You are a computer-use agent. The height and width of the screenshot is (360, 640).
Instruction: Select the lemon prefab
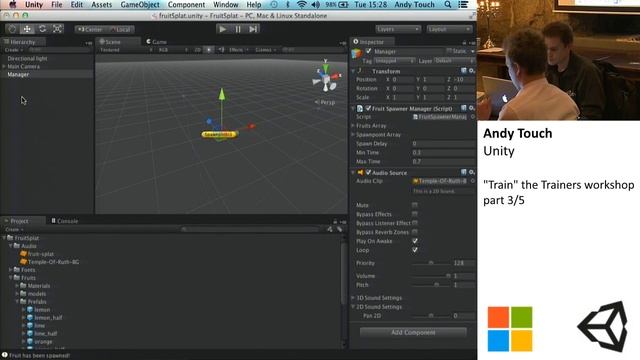coord(38,309)
